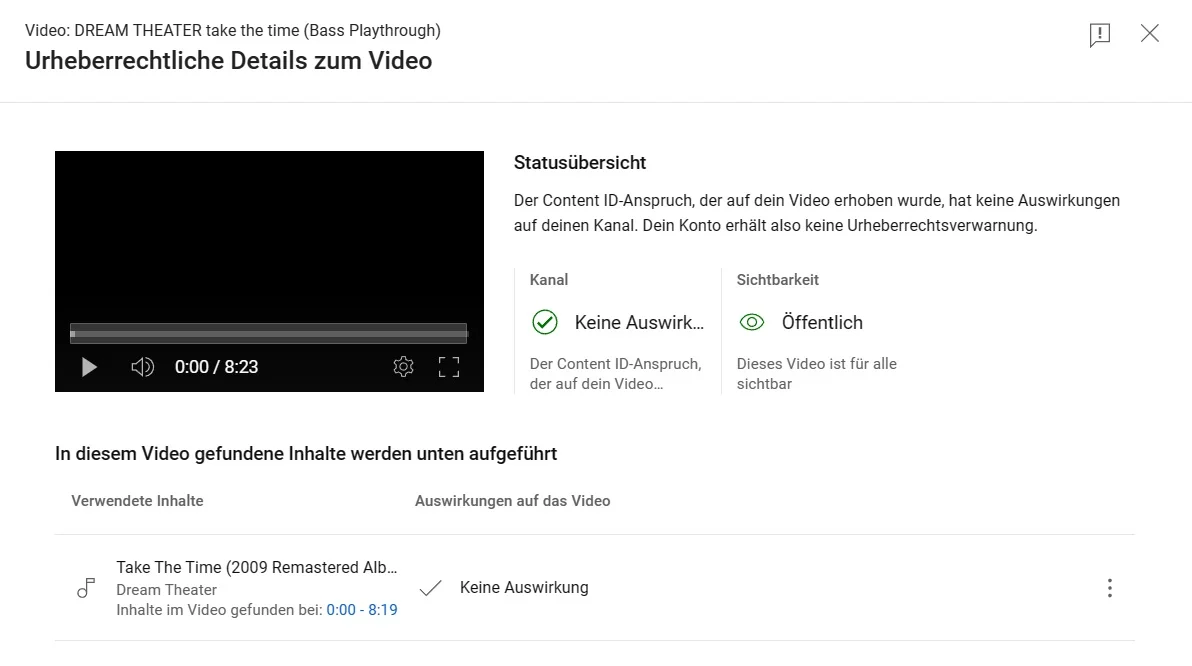Close the Urheberrechtliche Details dialog
1192x666 pixels.
1150,33
